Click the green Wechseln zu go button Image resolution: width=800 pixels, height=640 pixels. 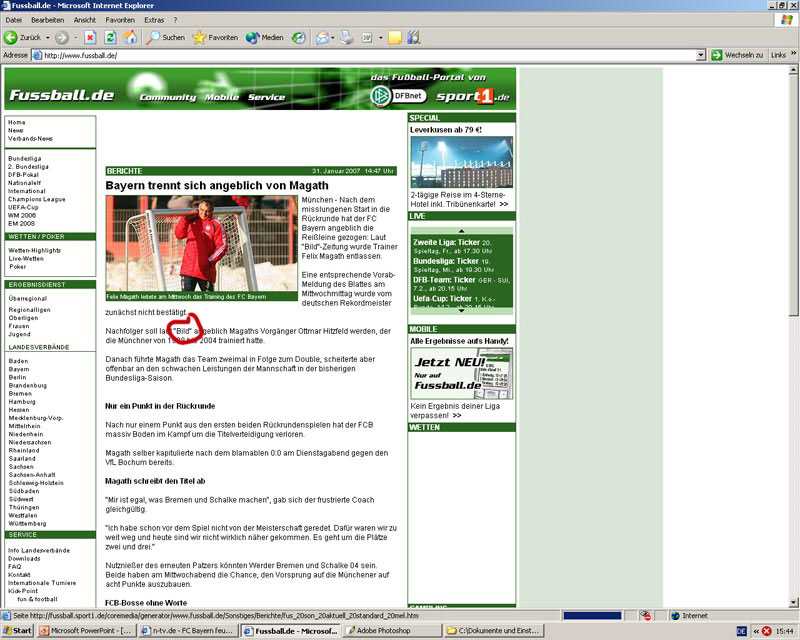737,55
